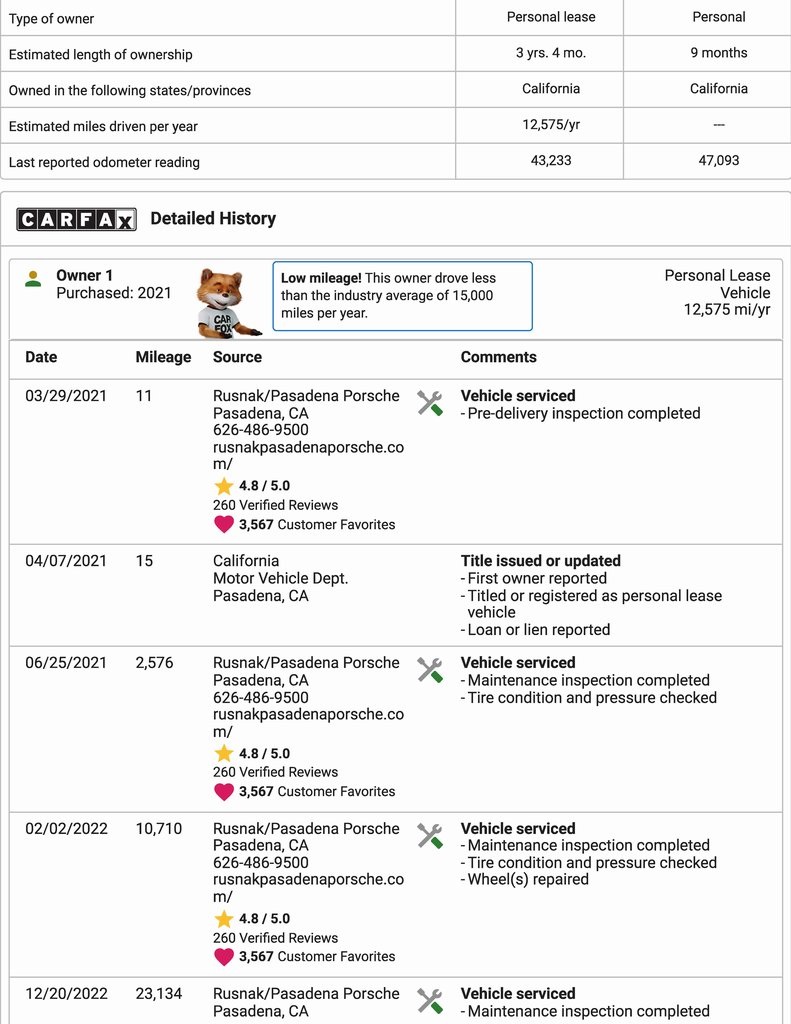Screen dimensions: 791x1024
Task: Click the Detailed History heading
Action: click(x=213, y=218)
